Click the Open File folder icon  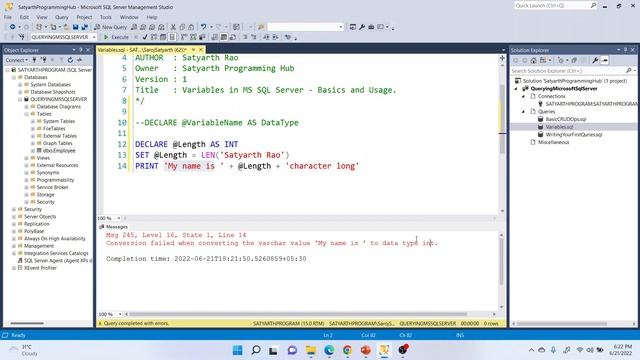(x=66, y=27)
